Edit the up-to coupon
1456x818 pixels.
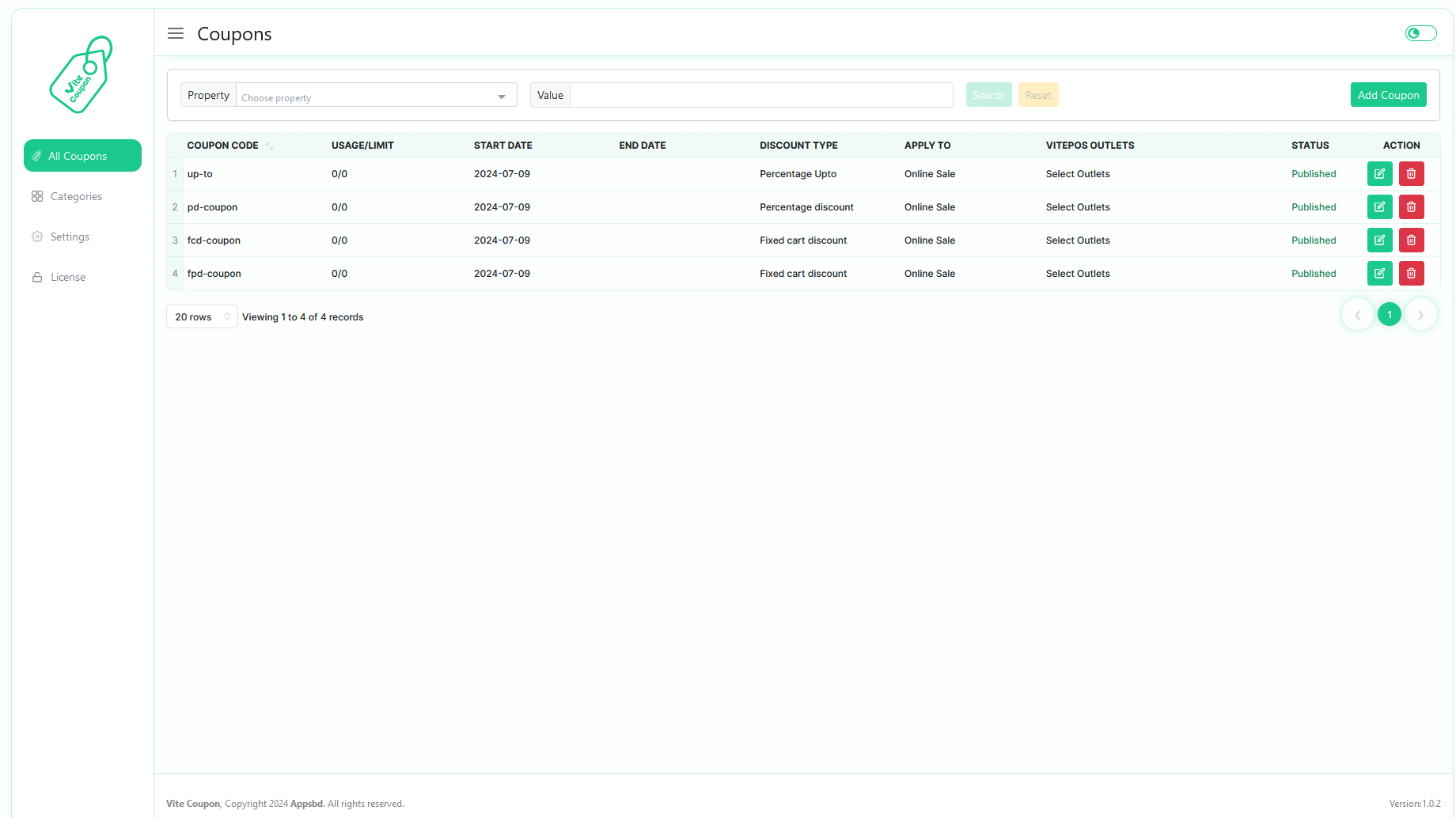[1379, 173]
